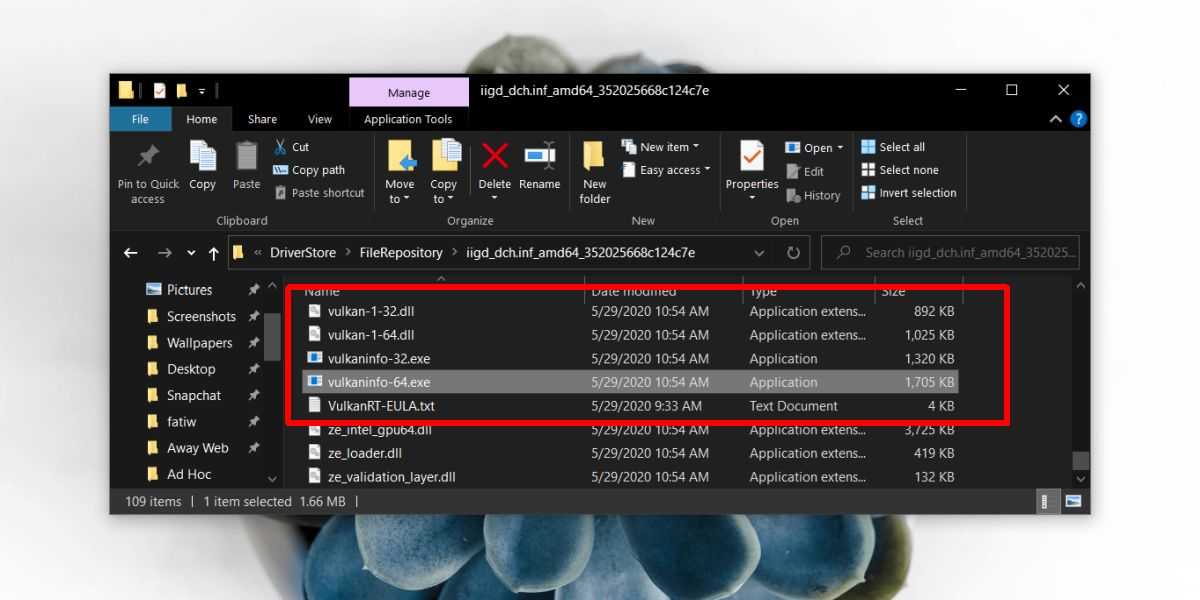
Task: Click the Help question mark icon
Action: tap(1078, 119)
